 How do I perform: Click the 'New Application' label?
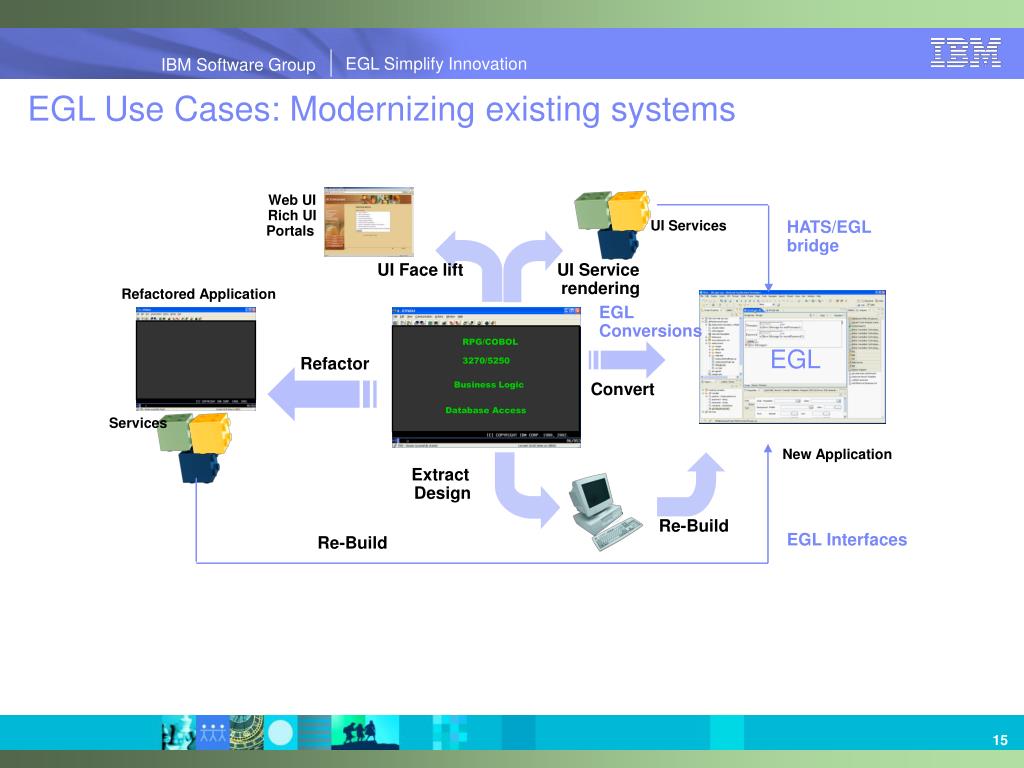837,454
